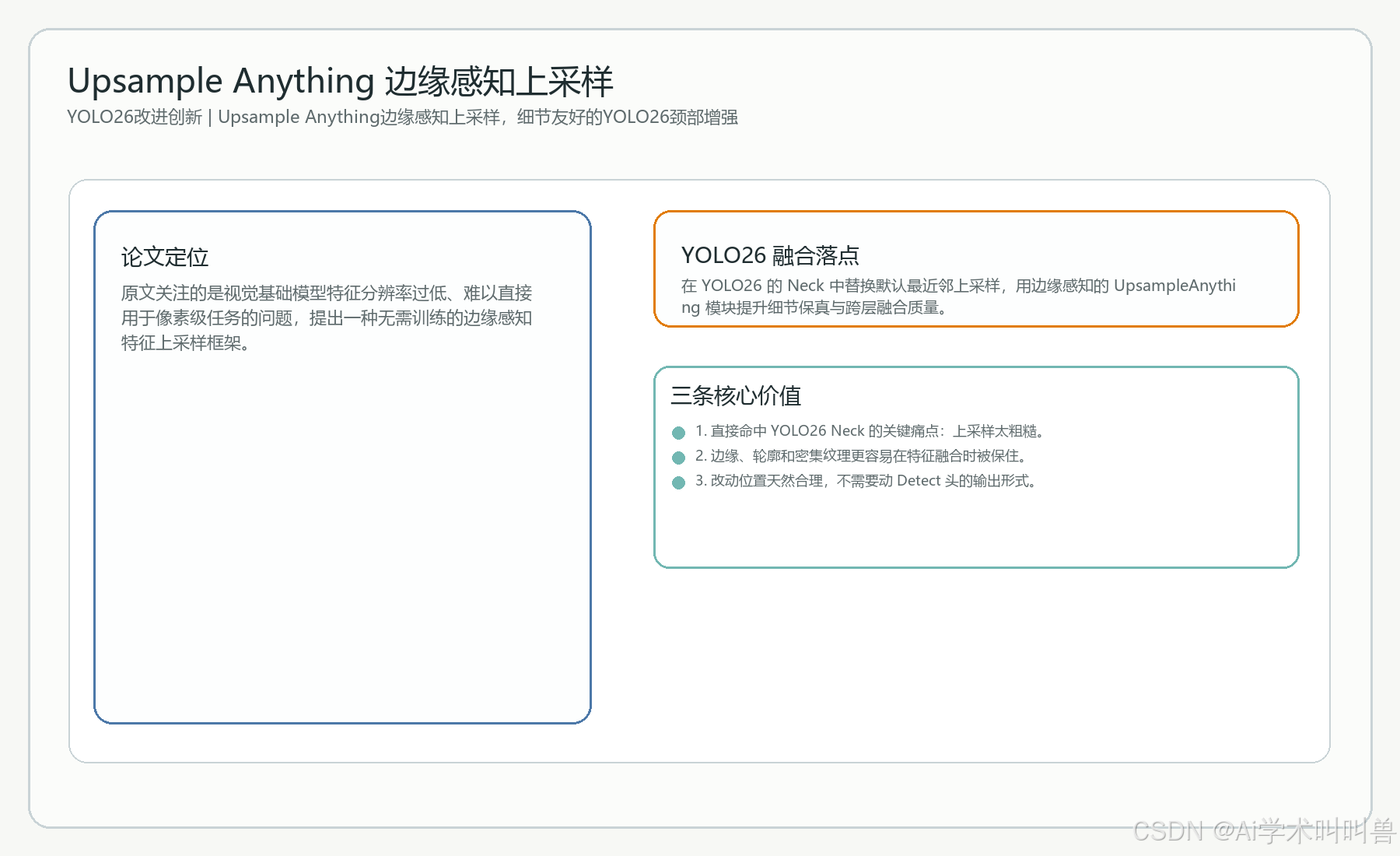Select the 'YOLO26 融合落点' heading
The image size is (1400, 856).
770,255
